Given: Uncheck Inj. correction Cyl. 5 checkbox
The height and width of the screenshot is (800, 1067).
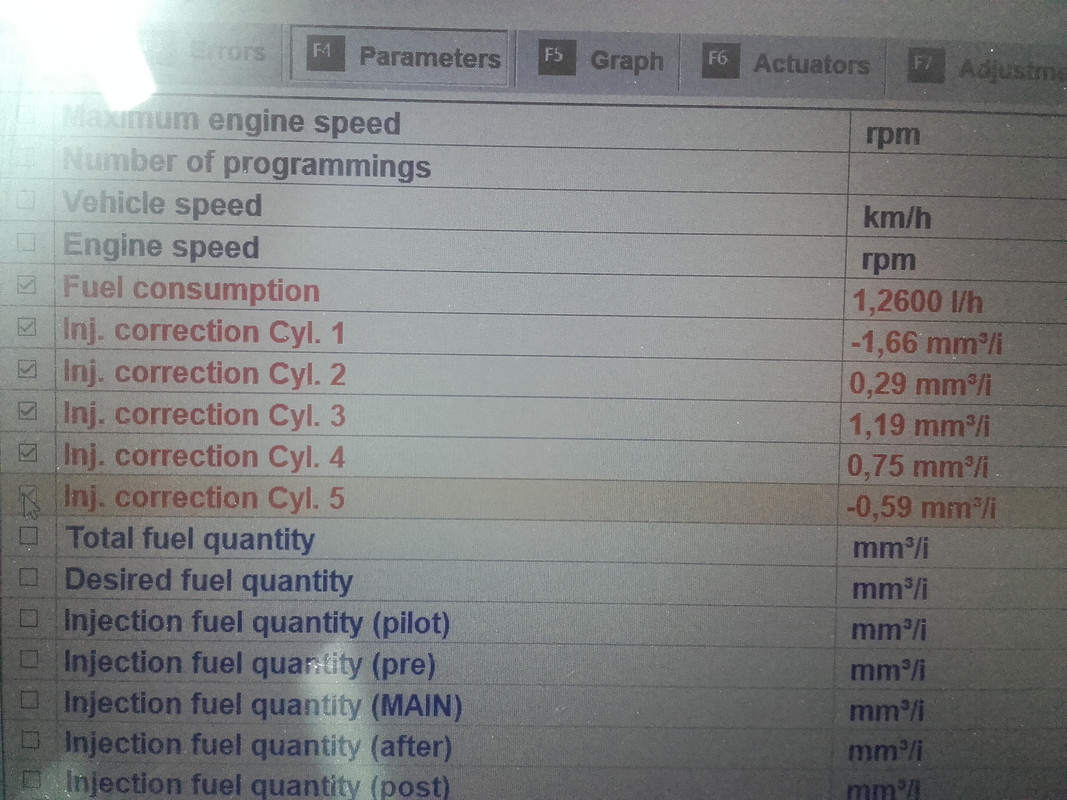Looking at the screenshot, I should pos(28,495).
